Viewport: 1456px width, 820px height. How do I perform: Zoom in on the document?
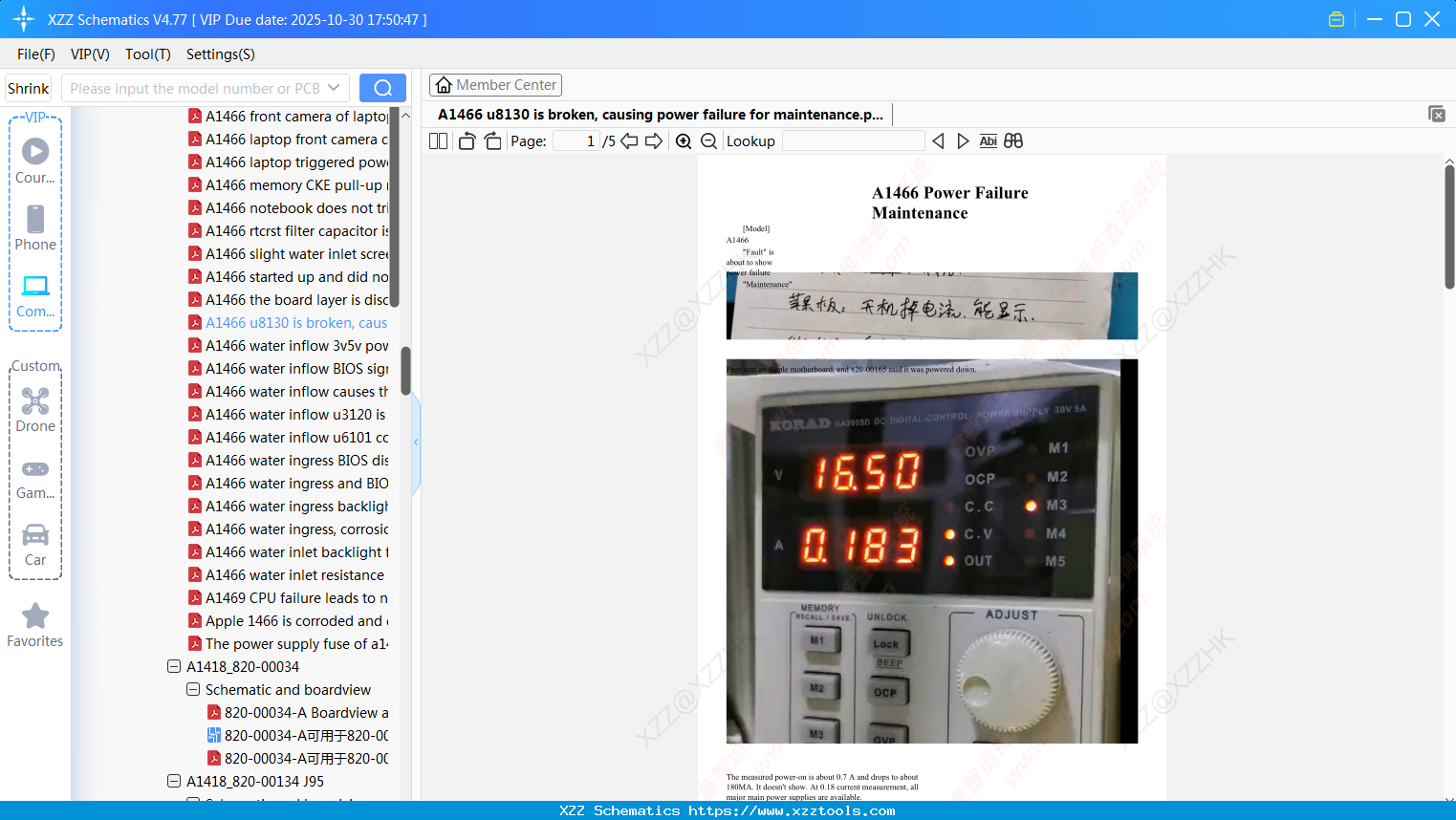tap(684, 141)
